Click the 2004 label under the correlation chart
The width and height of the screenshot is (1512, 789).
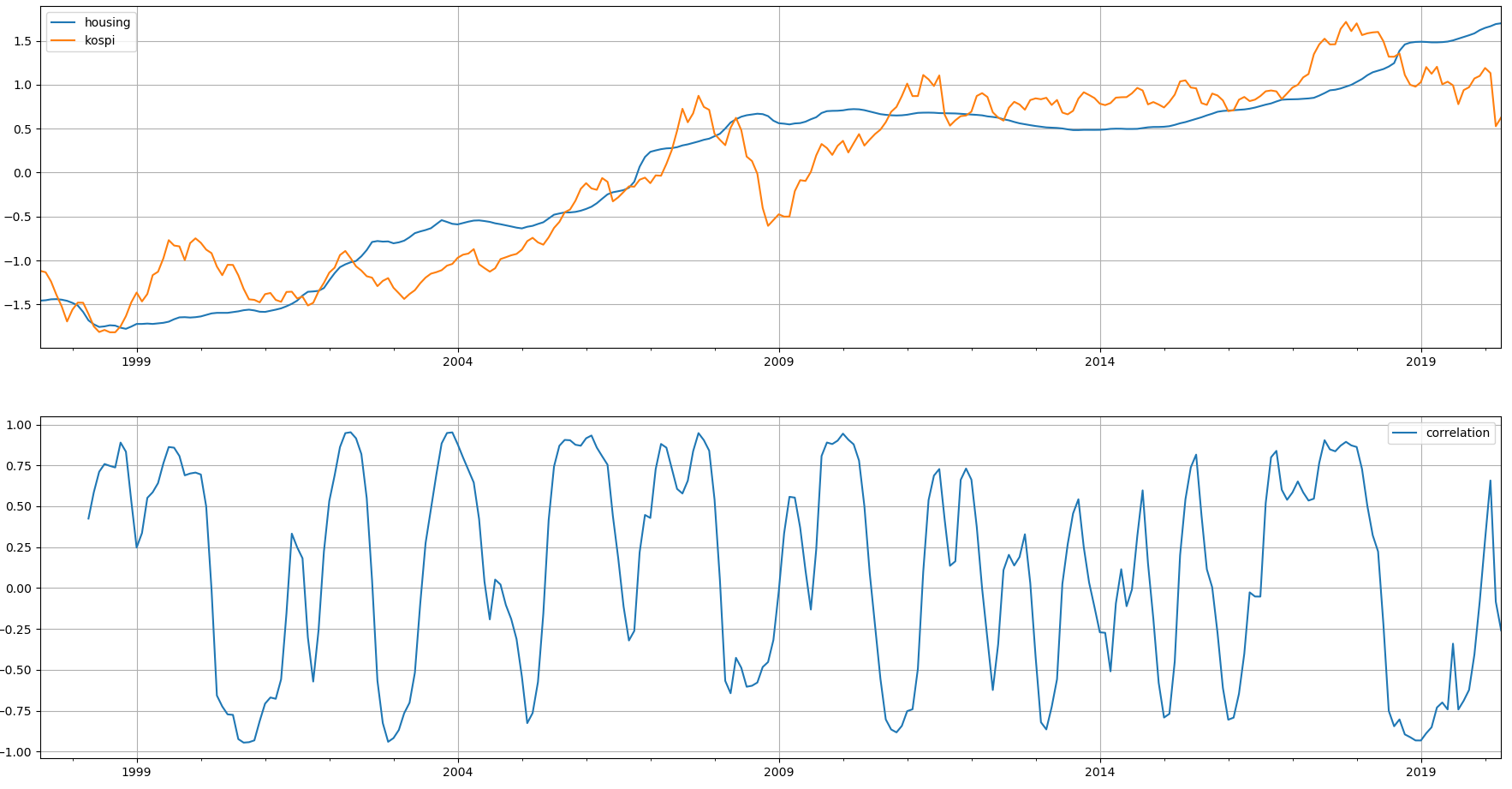point(457,772)
